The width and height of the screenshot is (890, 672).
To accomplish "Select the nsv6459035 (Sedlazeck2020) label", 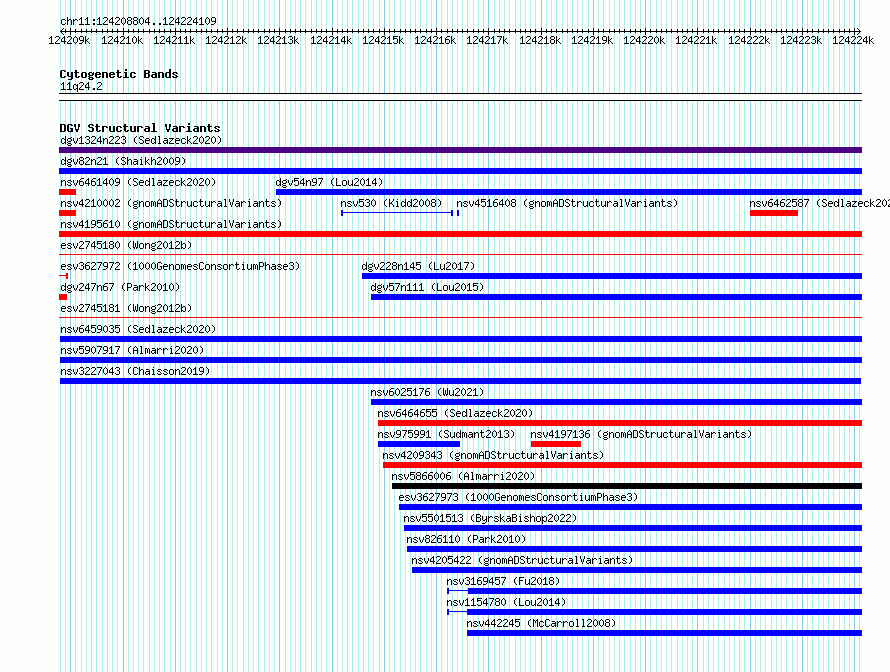I will point(138,329).
